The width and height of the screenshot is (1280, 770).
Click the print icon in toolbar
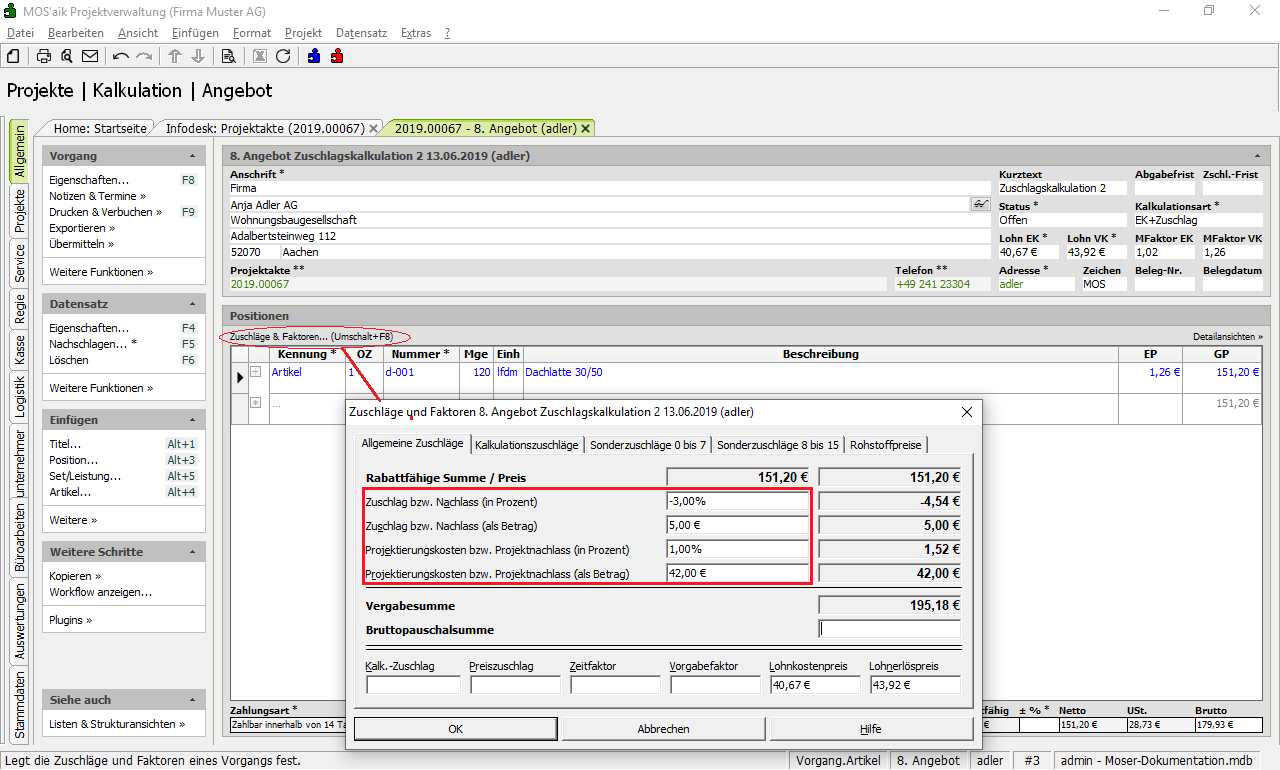click(x=44, y=56)
